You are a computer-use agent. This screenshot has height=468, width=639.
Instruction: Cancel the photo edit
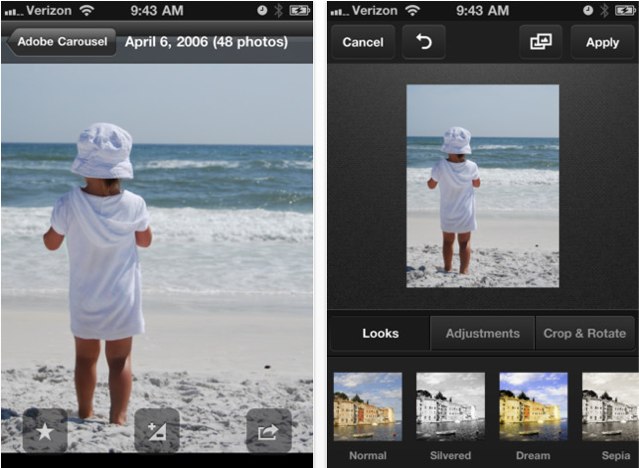363,42
